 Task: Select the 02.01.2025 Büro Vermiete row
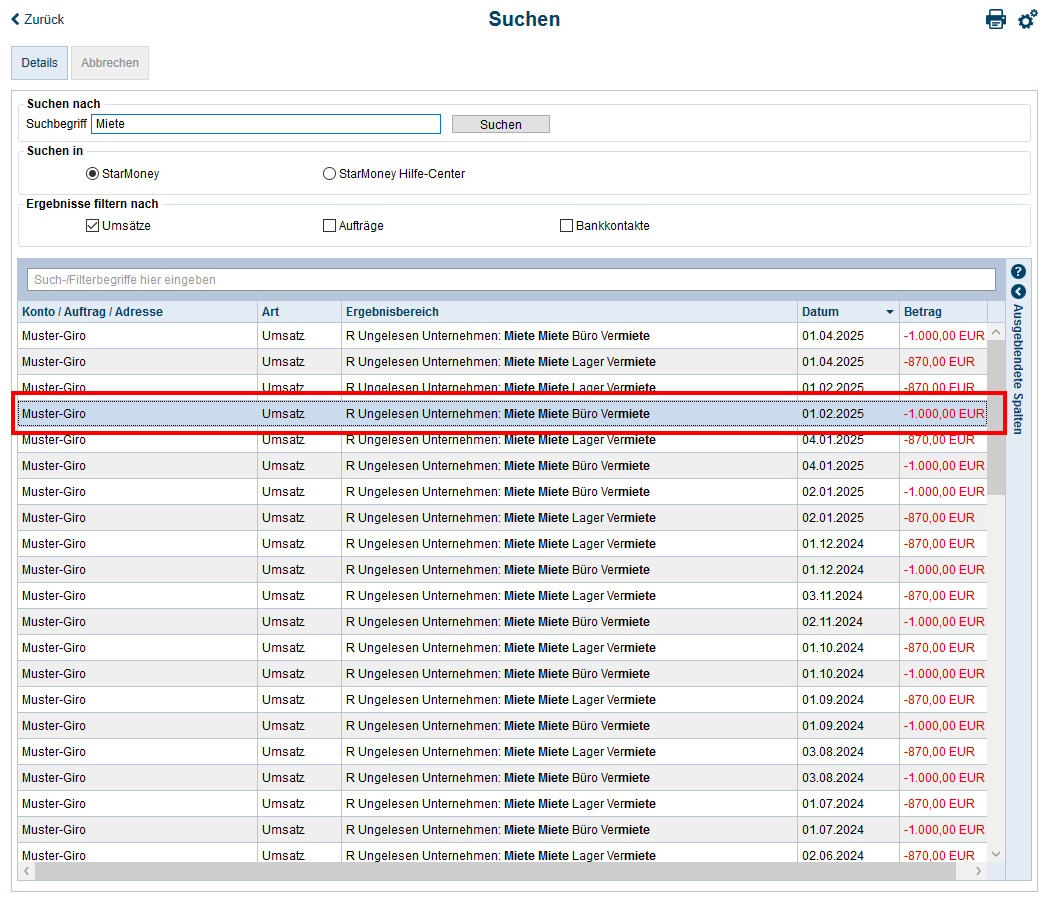click(x=502, y=492)
